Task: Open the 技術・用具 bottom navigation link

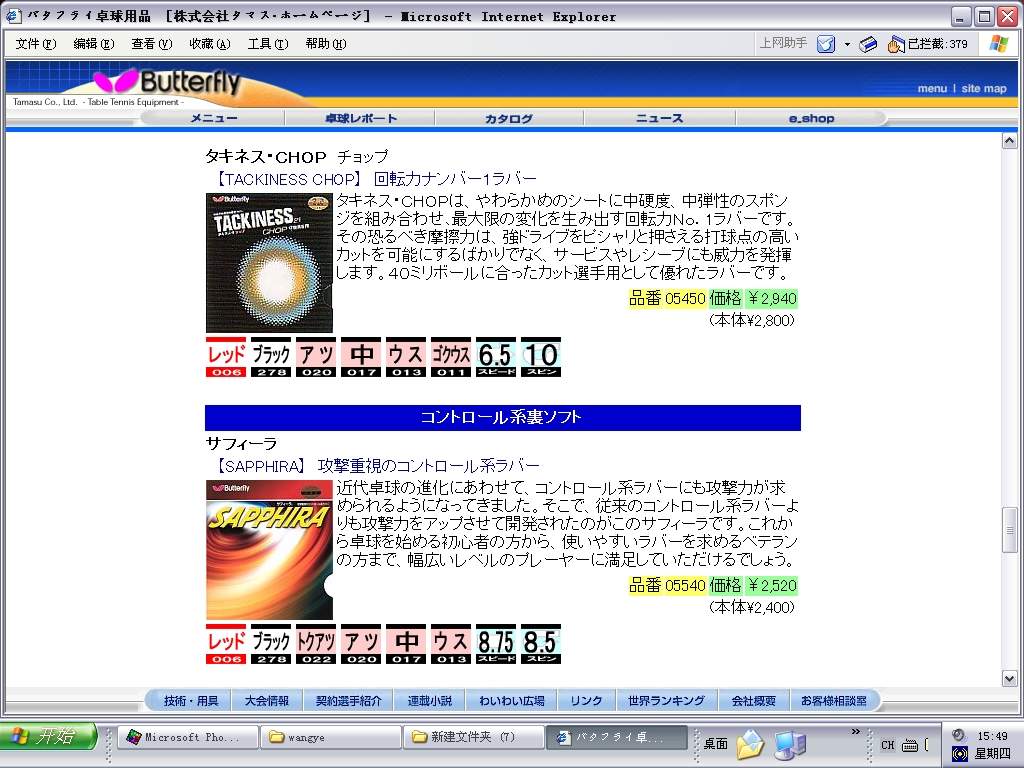Action: click(191, 701)
